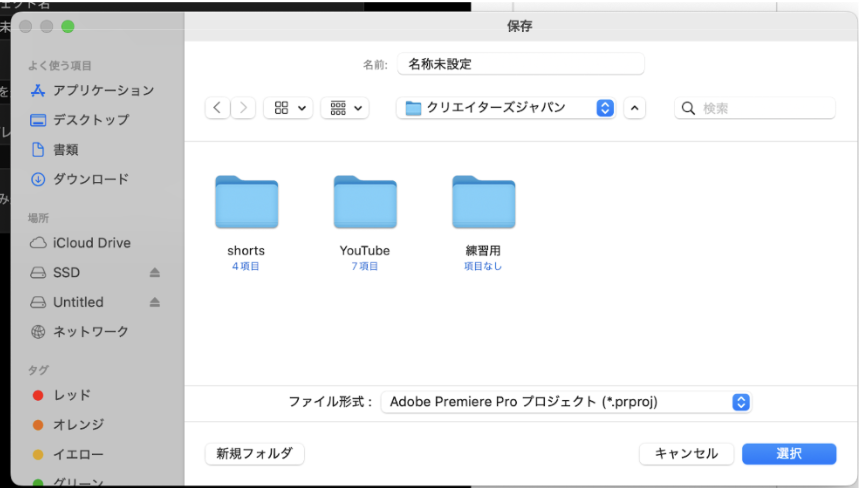Click the back navigation arrow
Screen dimensions: 860x488
coord(218,108)
